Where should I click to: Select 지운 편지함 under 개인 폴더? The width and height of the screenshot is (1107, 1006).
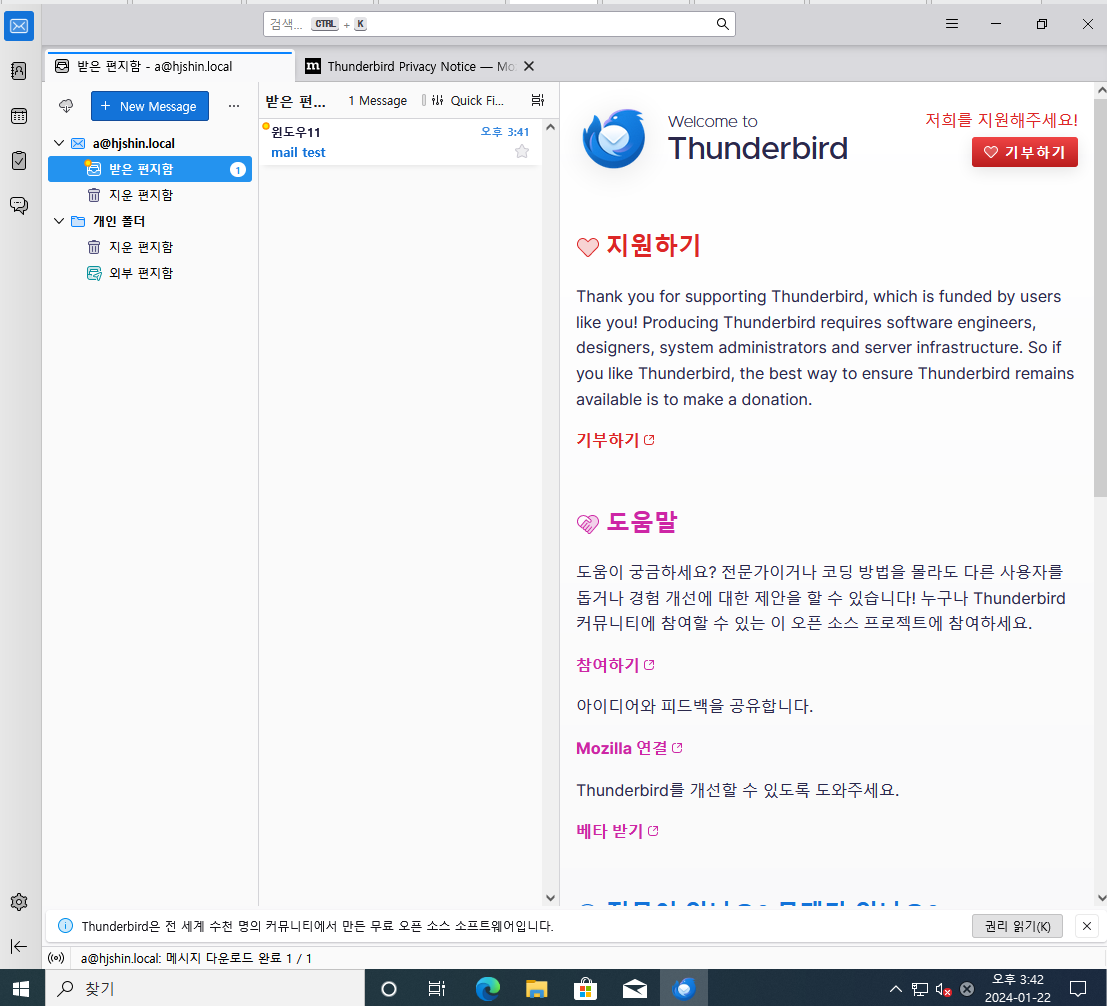[150, 247]
